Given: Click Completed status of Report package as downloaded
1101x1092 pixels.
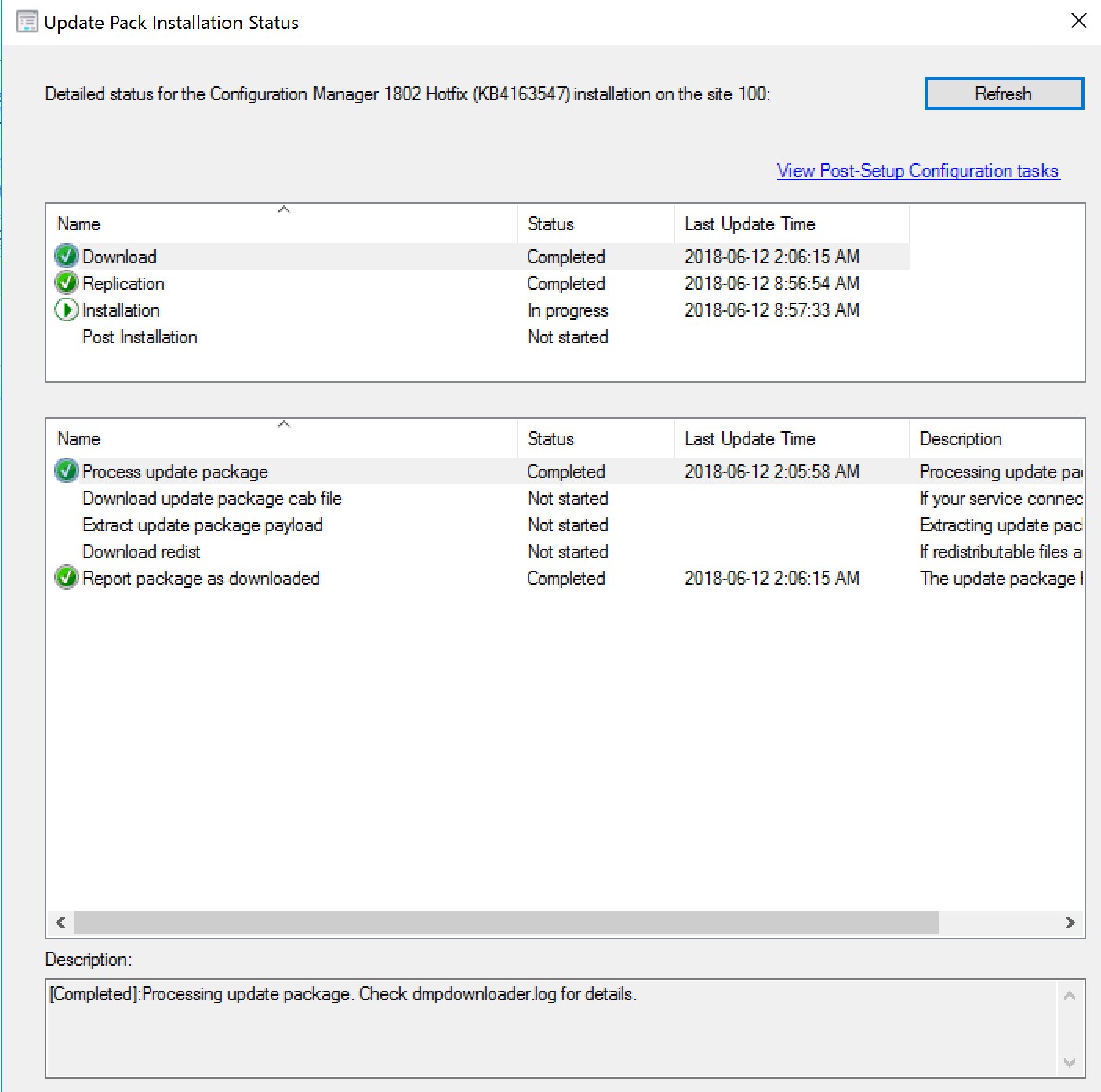Looking at the screenshot, I should 566,578.
